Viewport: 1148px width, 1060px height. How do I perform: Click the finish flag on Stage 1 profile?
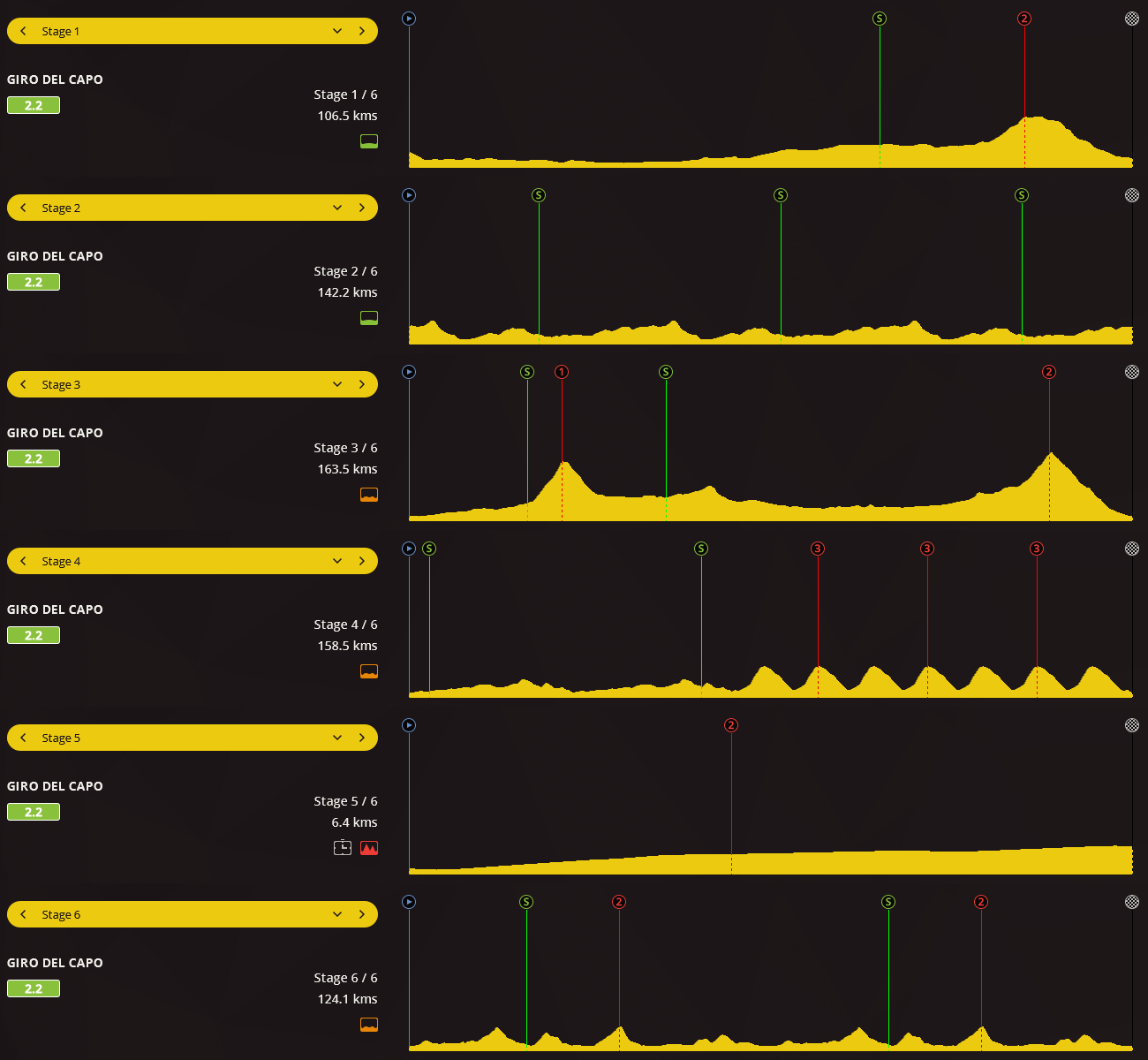1132,19
